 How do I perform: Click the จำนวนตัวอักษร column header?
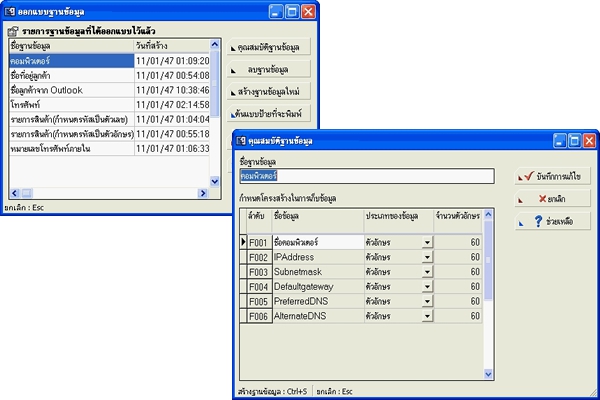coord(458,221)
